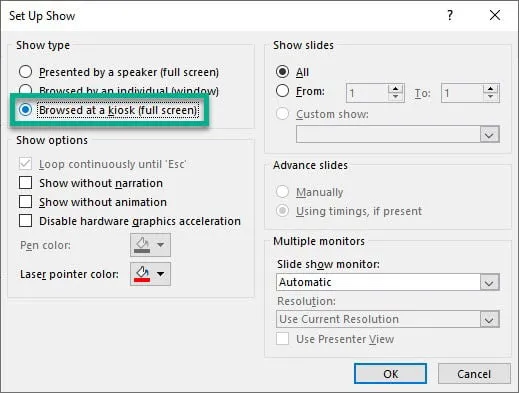Select Presented by a speaker radio button

pyautogui.click(x=25, y=72)
